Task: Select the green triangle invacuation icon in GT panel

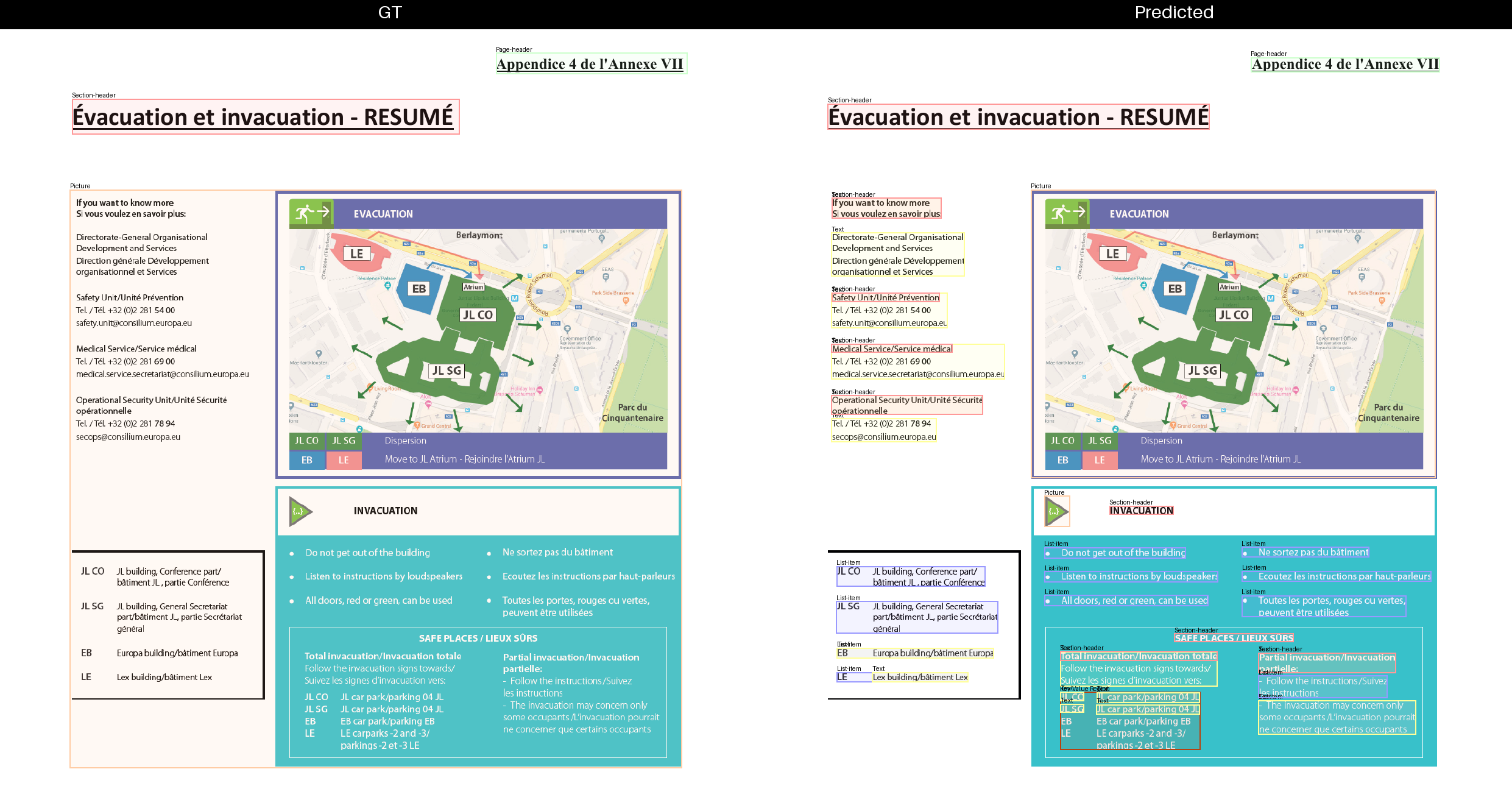Action: 301,511
